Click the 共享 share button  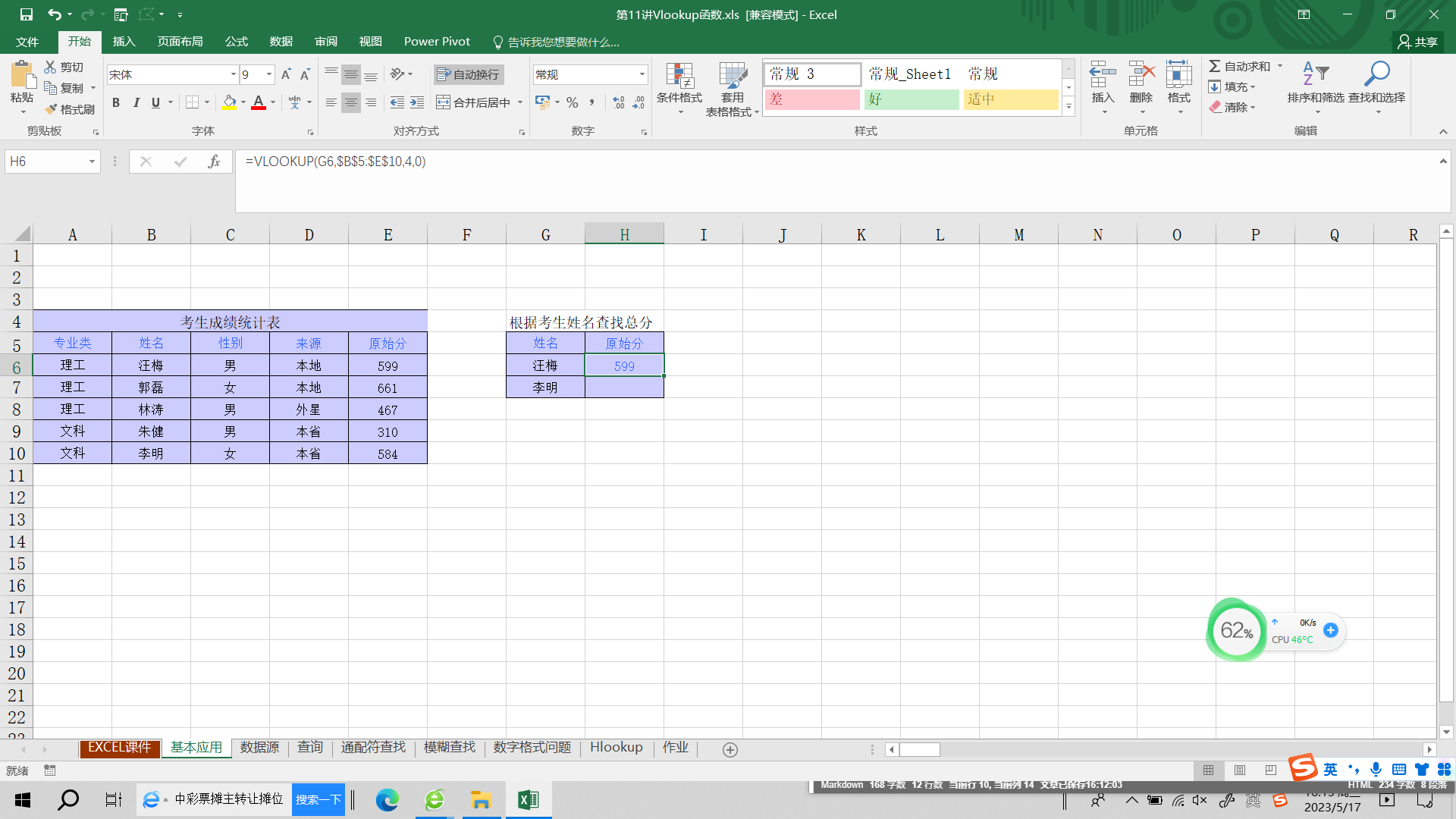click(x=1418, y=42)
